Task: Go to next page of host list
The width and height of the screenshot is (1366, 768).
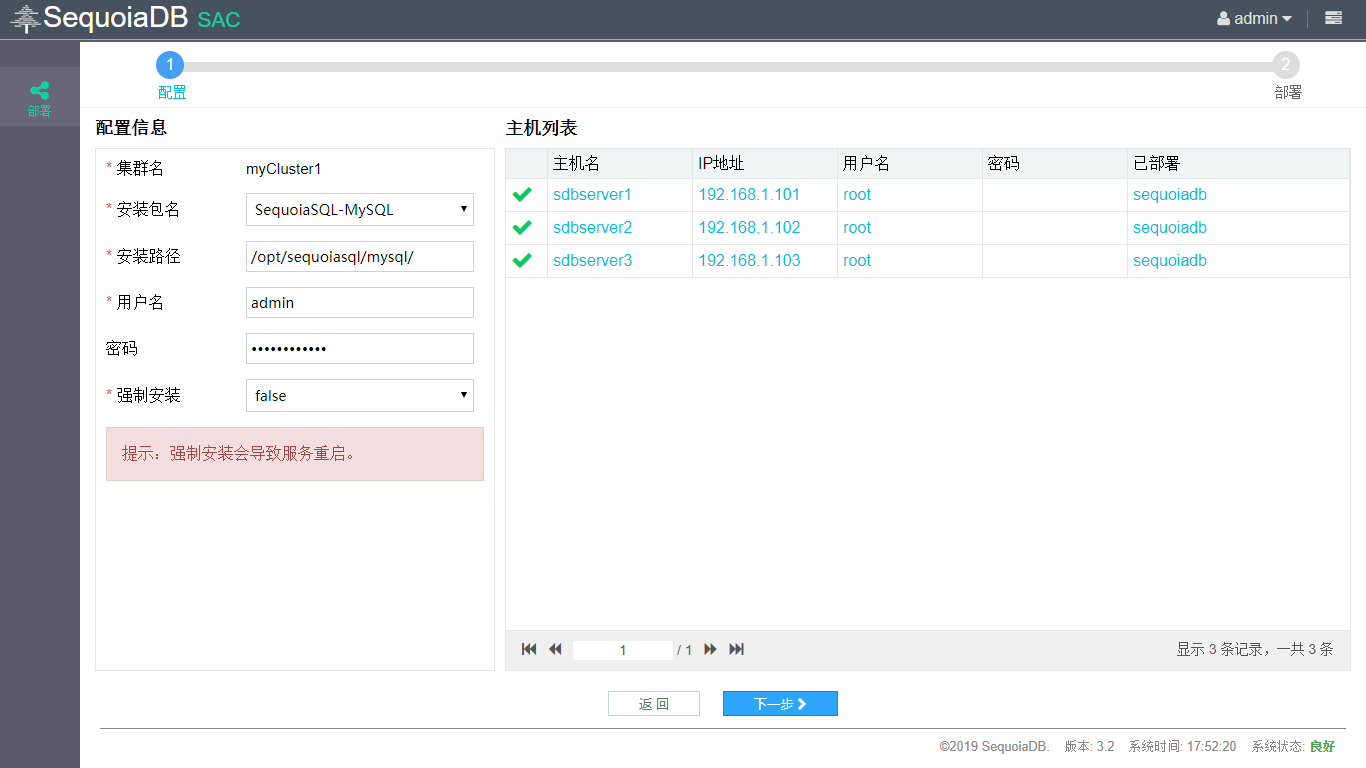Action: pyautogui.click(x=710, y=650)
